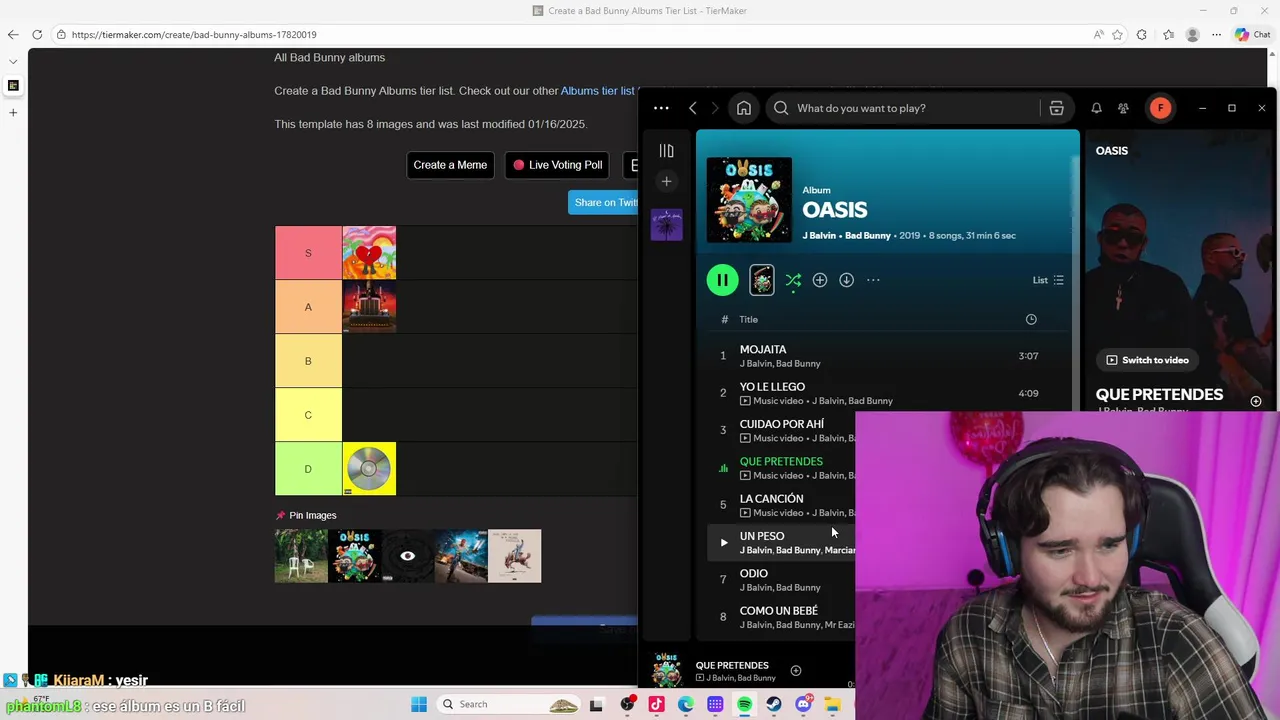Click Create a Meme button on TierMaker
1280x720 pixels.
(x=450, y=165)
